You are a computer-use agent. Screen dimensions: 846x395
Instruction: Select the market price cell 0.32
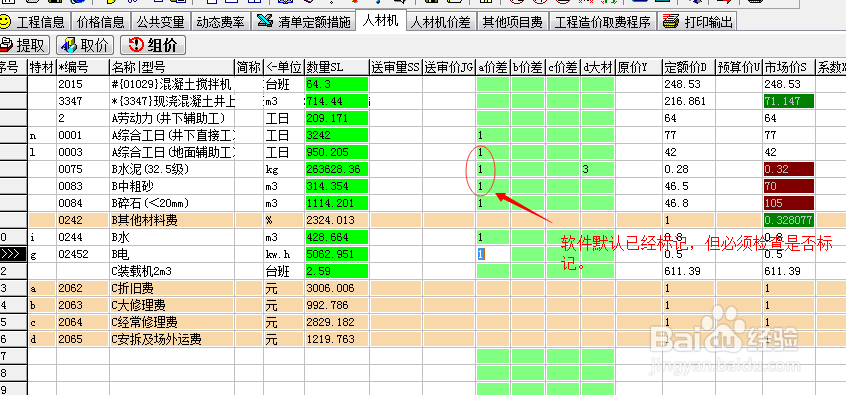pos(788,169)
